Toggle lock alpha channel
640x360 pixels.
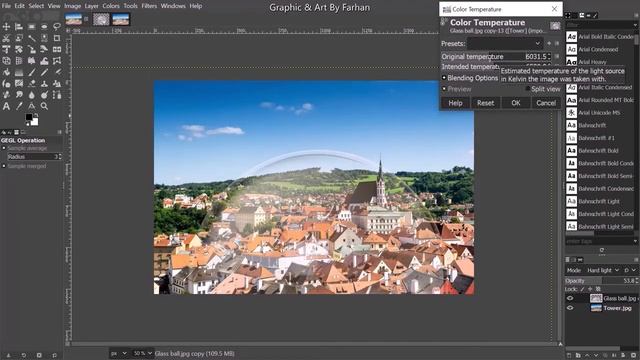pos(598,289)
